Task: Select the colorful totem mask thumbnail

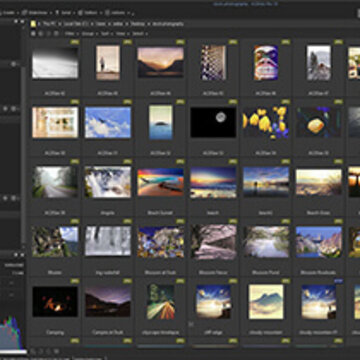Action: [266, 62]
